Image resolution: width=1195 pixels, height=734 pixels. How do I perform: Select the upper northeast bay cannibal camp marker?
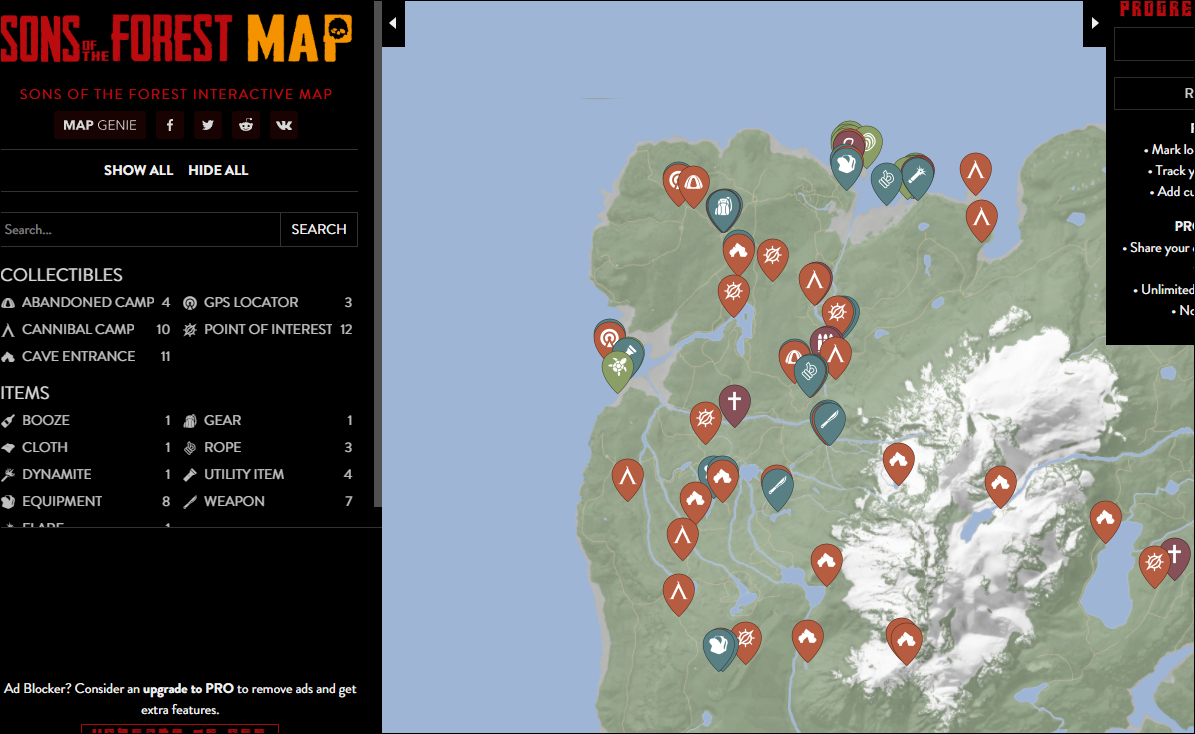(976, 171)
